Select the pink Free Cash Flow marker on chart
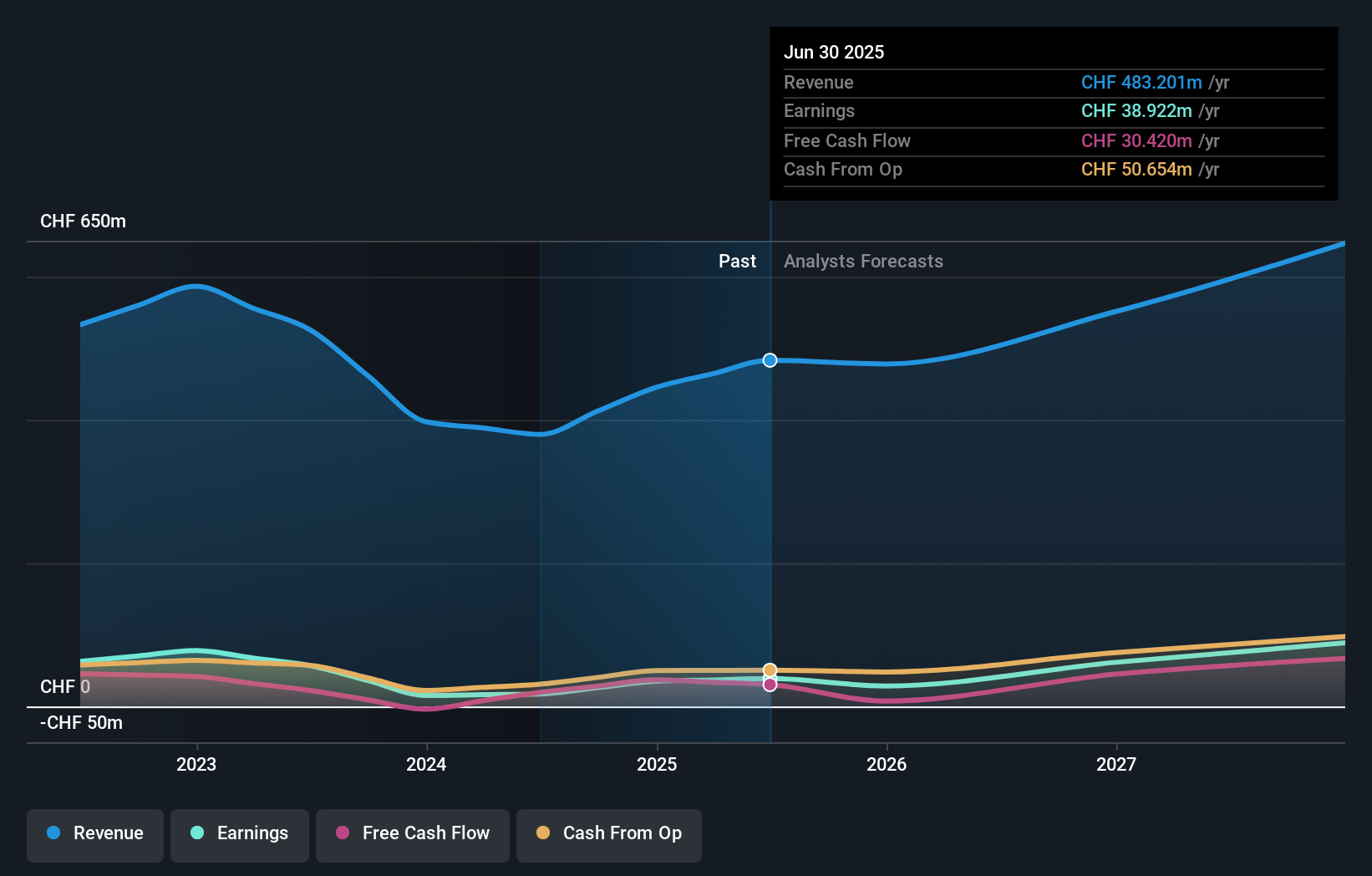 click(x=769, y=685)
